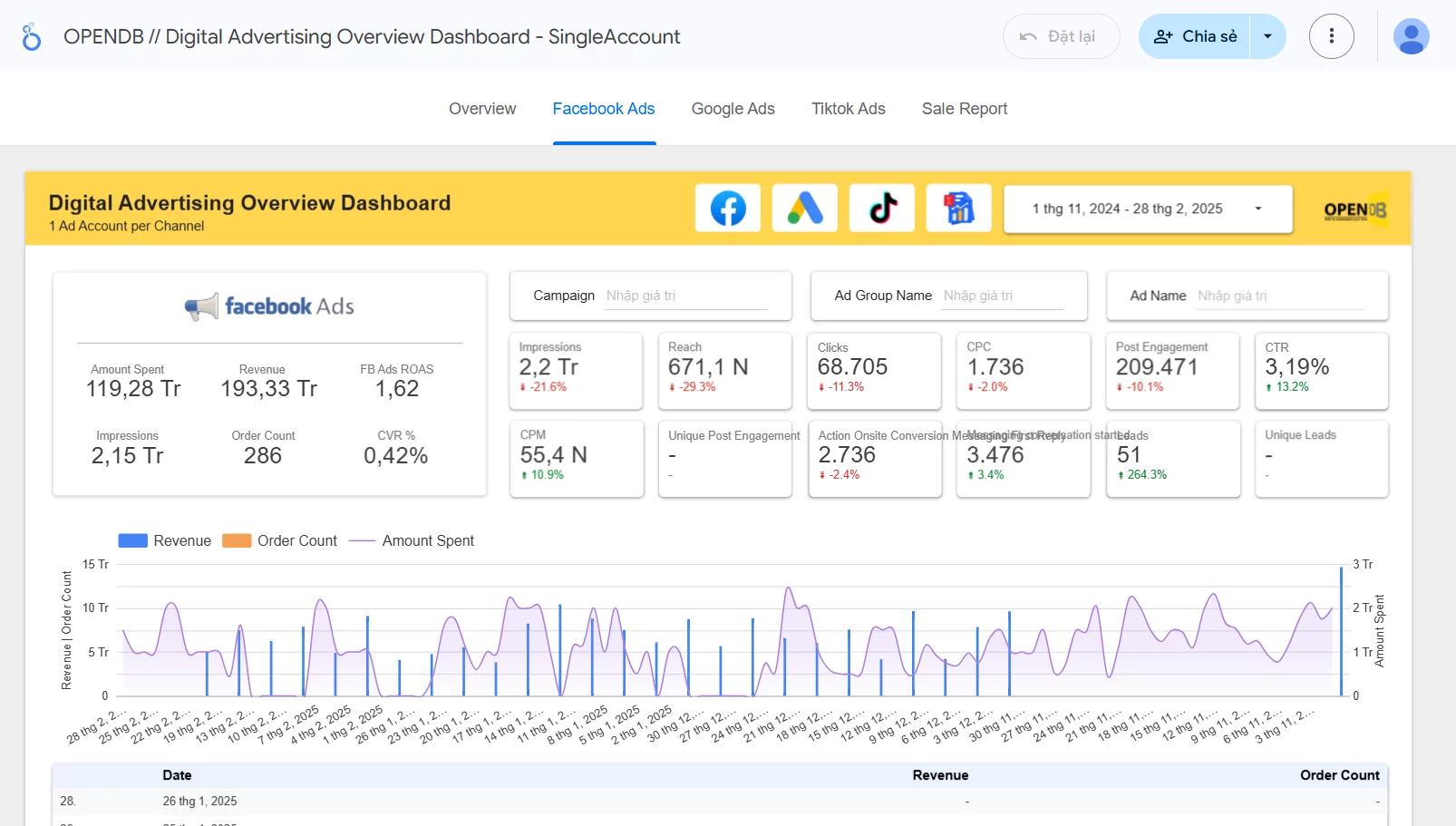The image size is (1456, 826).
Task: Click the profile avatar in the top-right corner
Action: pos(1410,36)
